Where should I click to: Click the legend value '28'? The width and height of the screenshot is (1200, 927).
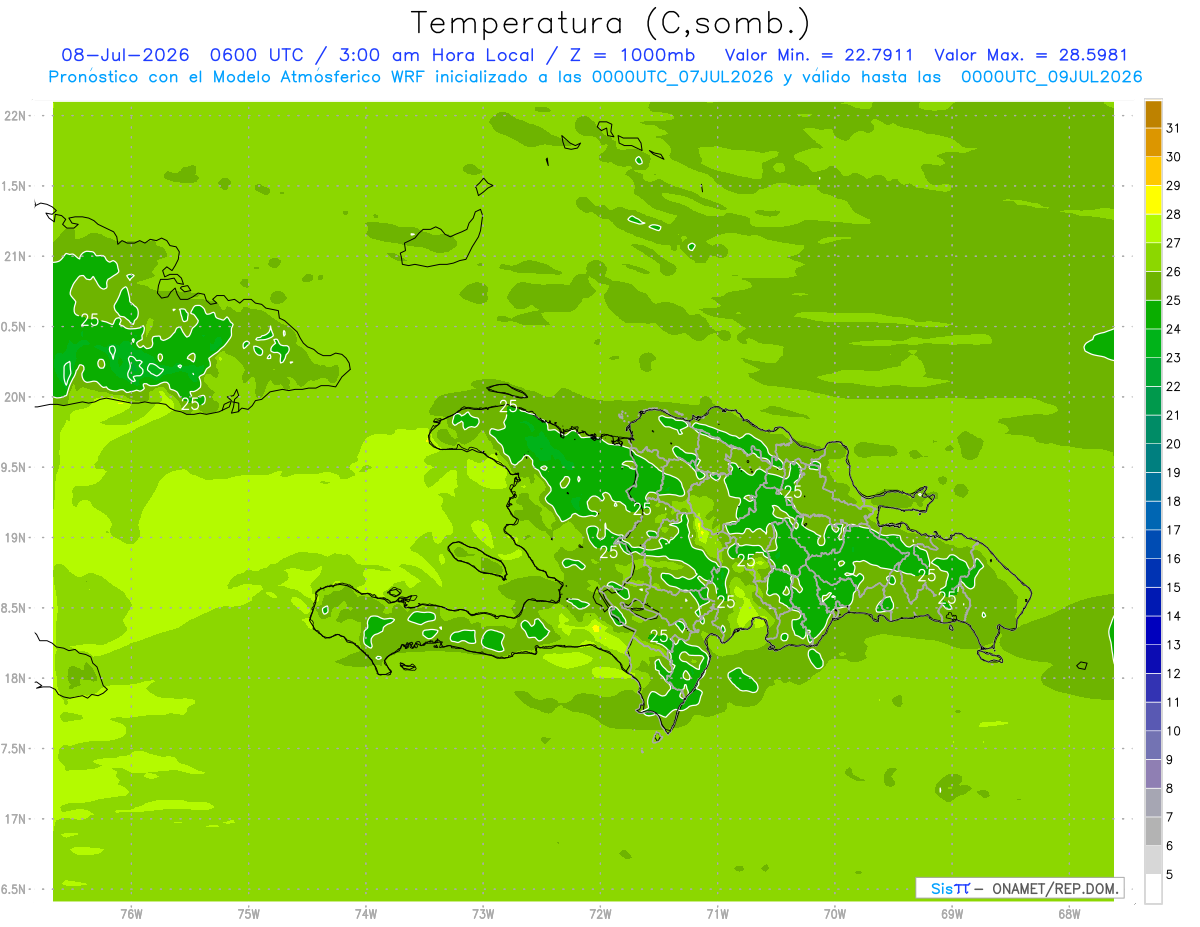pos(1174,214)
